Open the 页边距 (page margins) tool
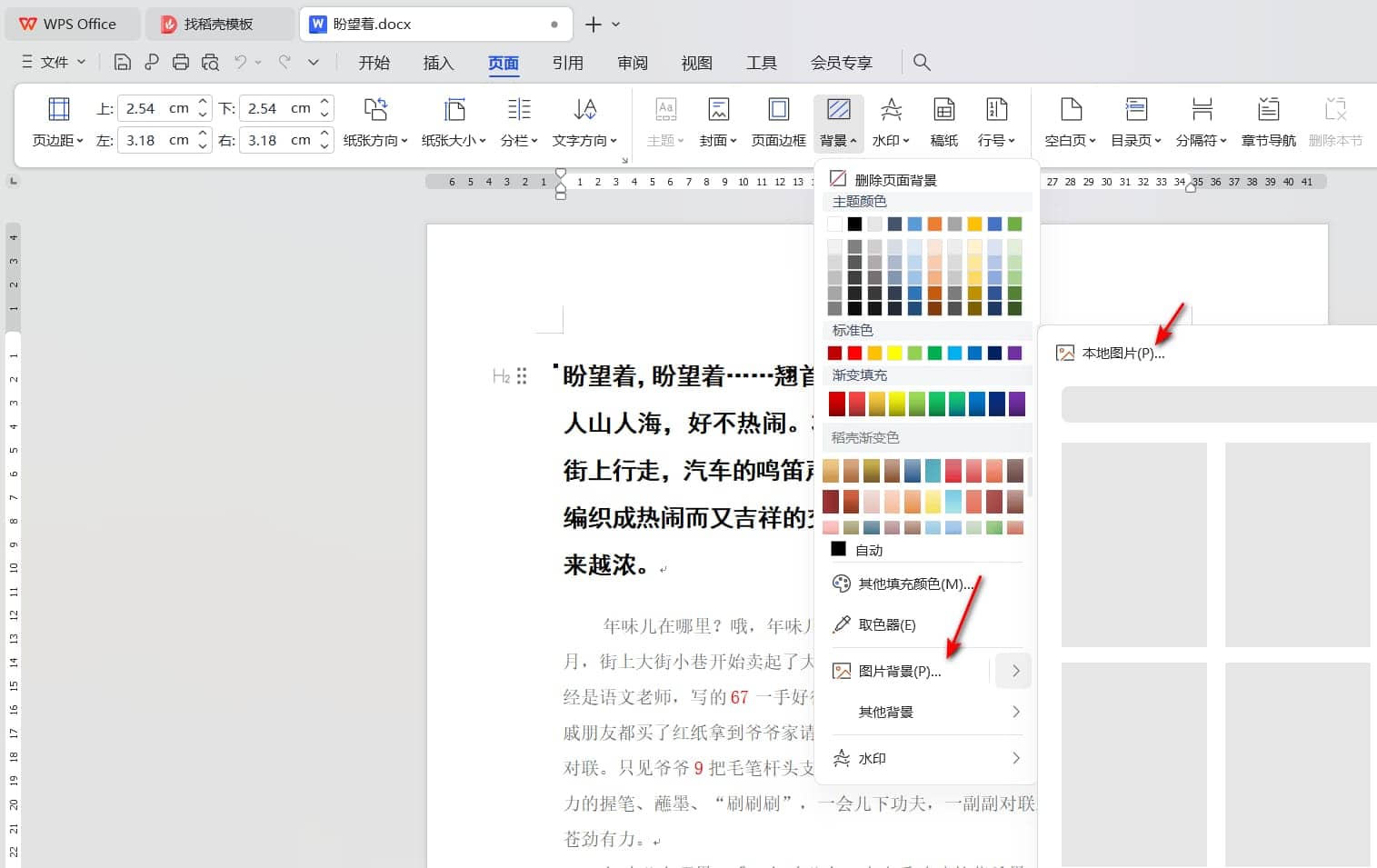Image resolution: width=1377 pixels, height=868 pixels. tap(57, 123)
